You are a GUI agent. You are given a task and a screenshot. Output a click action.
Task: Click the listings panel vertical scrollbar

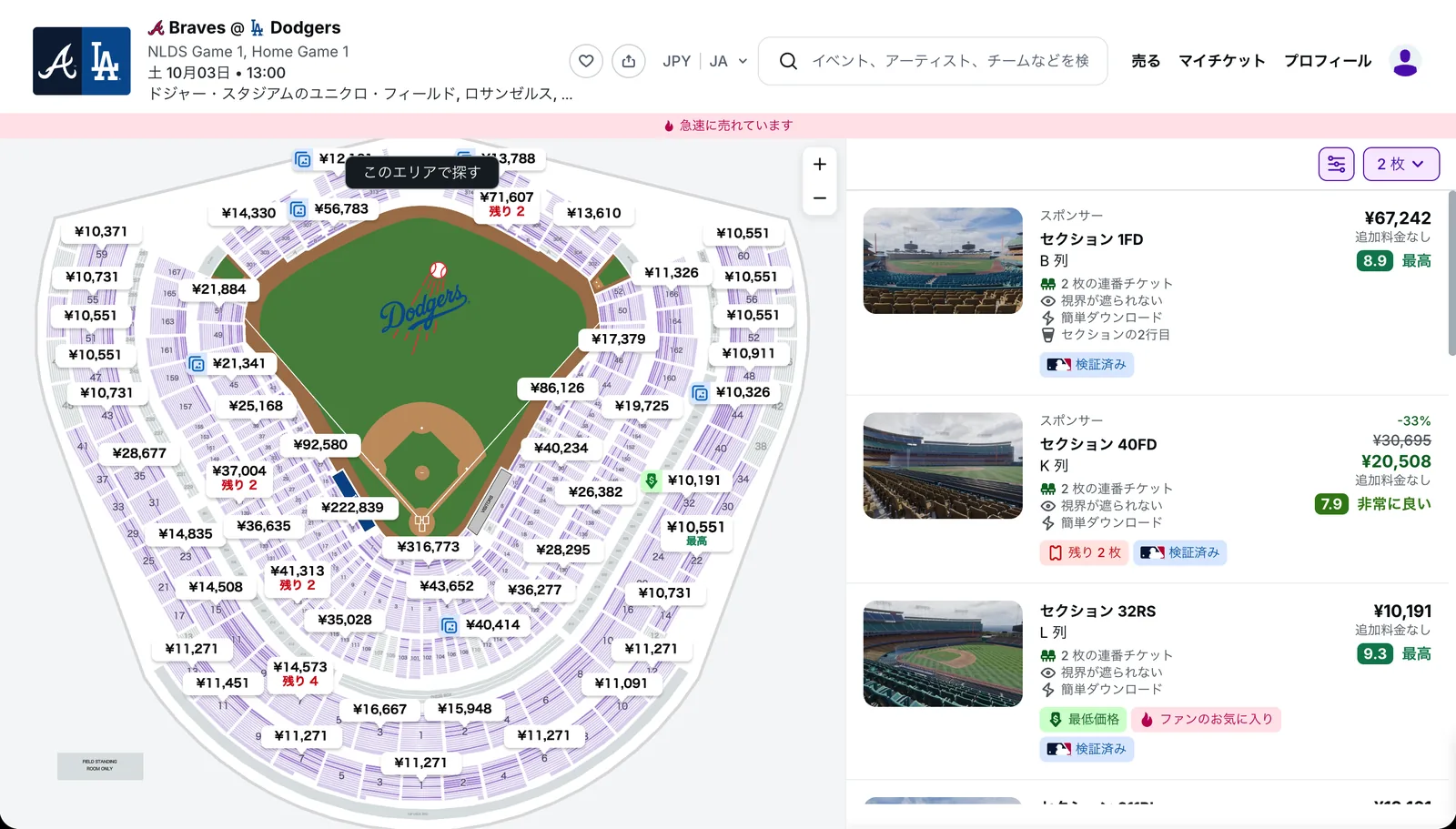point(1451,273)
